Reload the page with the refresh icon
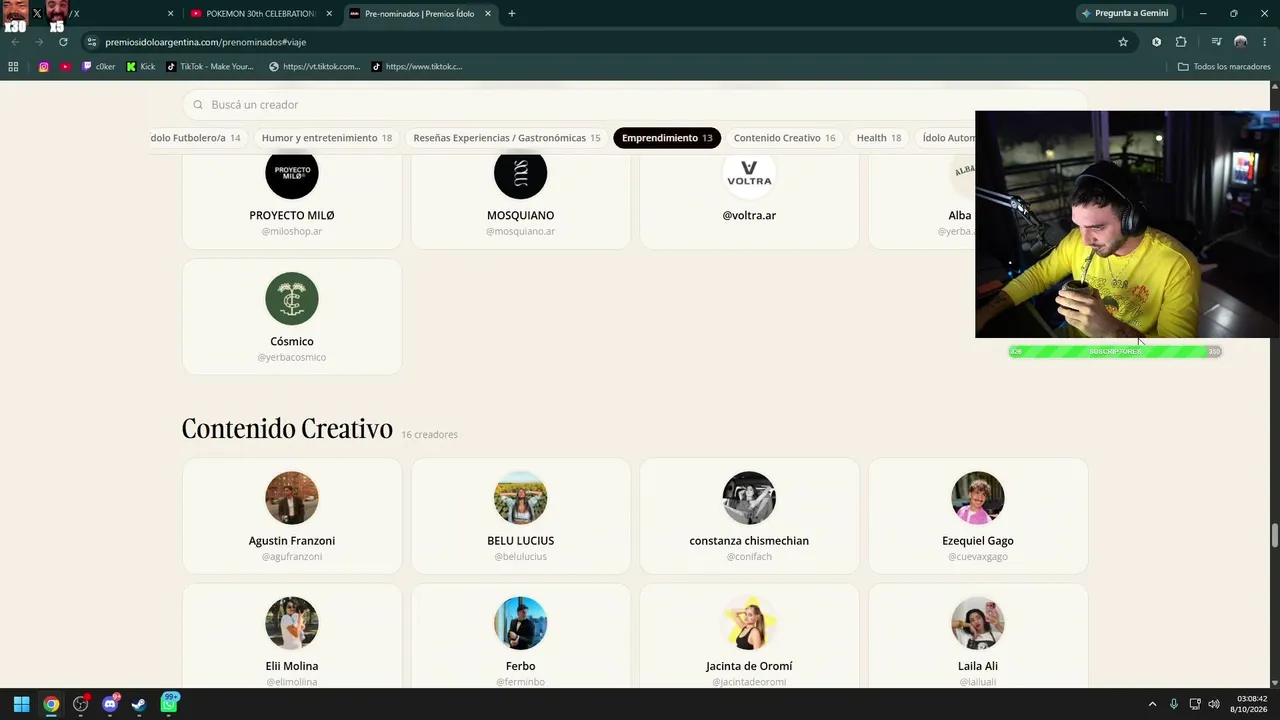This screenshot has height=720, width=1280. click(63, 42)
